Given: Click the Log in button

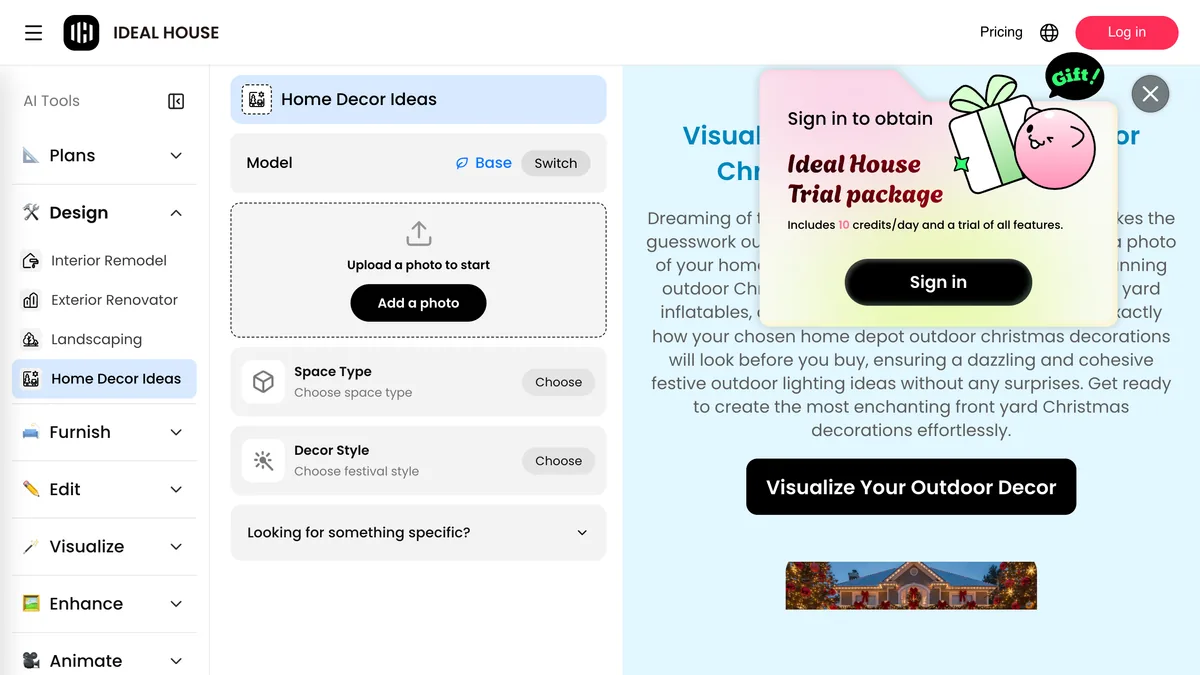Looking at the screenshot, I should click(x=1126, y=32).
